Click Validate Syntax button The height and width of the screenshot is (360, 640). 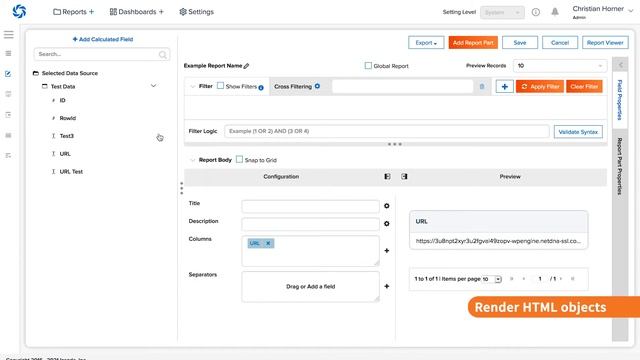[578, 132]
